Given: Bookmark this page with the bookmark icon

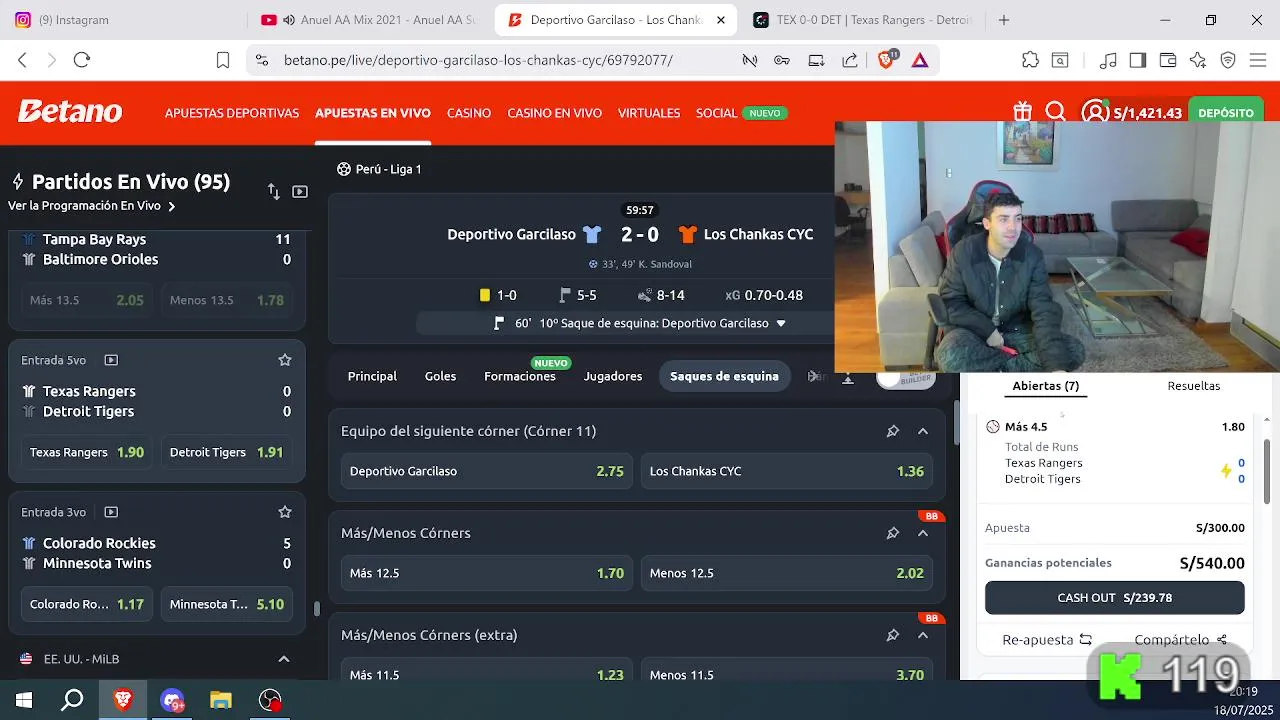Looking at the screenshot, I should (x=223, y=60).
